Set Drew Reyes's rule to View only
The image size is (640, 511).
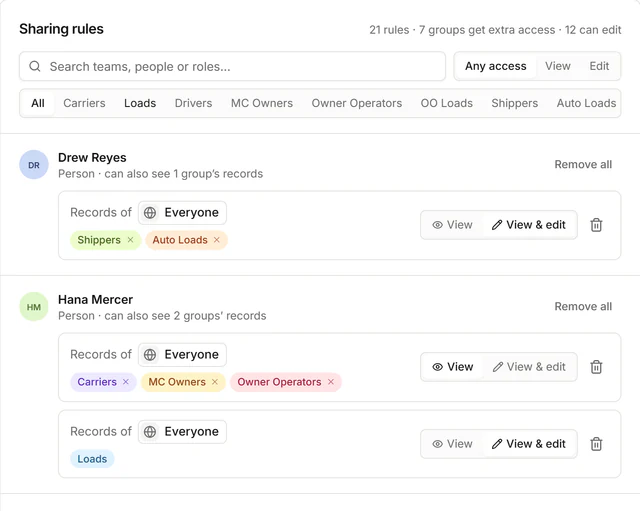click(x=452, y=225)
